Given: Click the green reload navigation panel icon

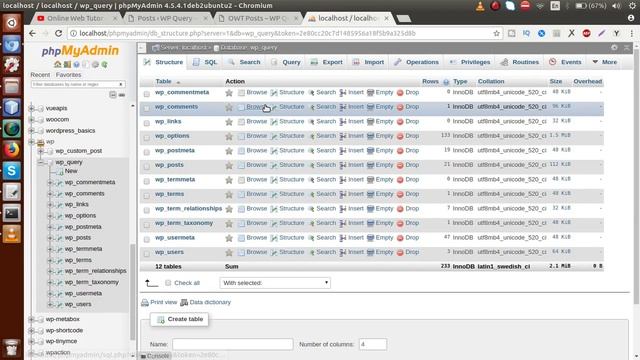Looking at the screenshot, I should coord(104,64).
